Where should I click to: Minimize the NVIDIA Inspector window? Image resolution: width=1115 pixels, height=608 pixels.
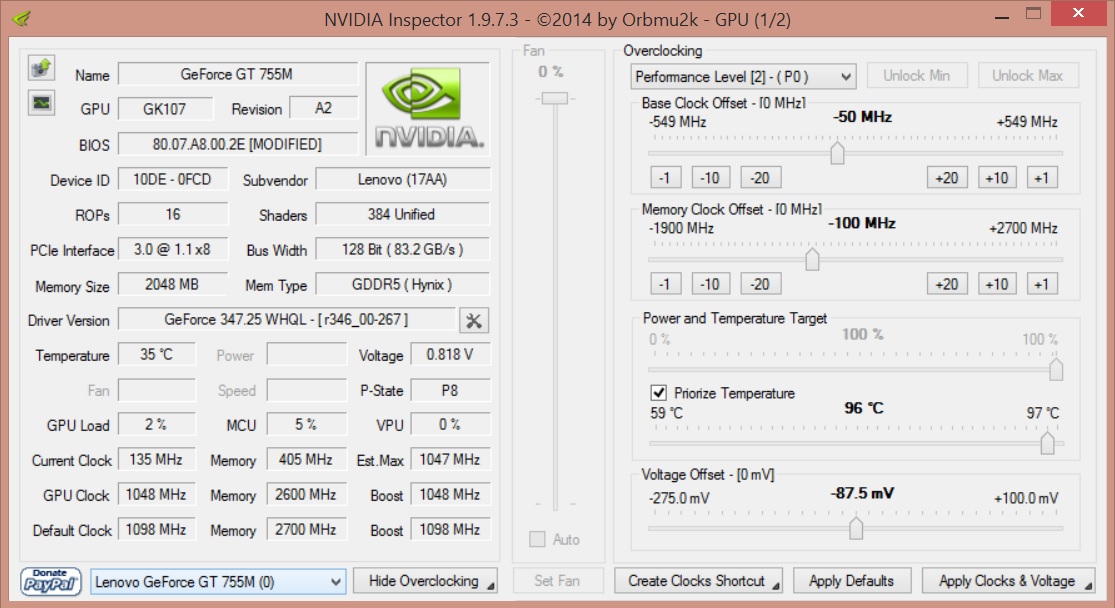coord(1002,16)
